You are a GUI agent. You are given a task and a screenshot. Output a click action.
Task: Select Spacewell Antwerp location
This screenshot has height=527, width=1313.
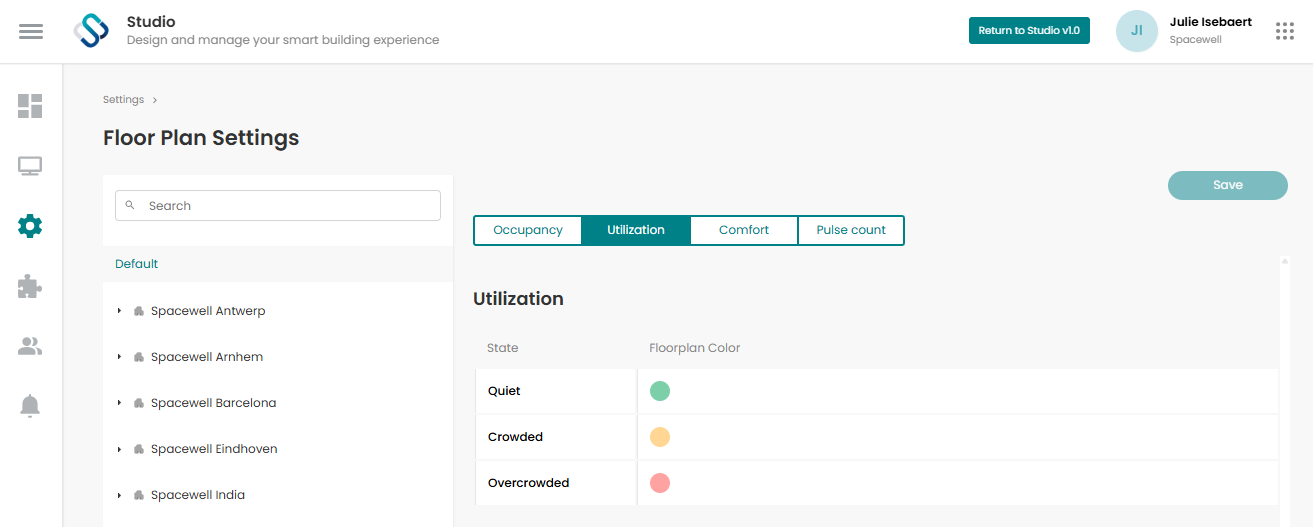[x=208, y=311]
